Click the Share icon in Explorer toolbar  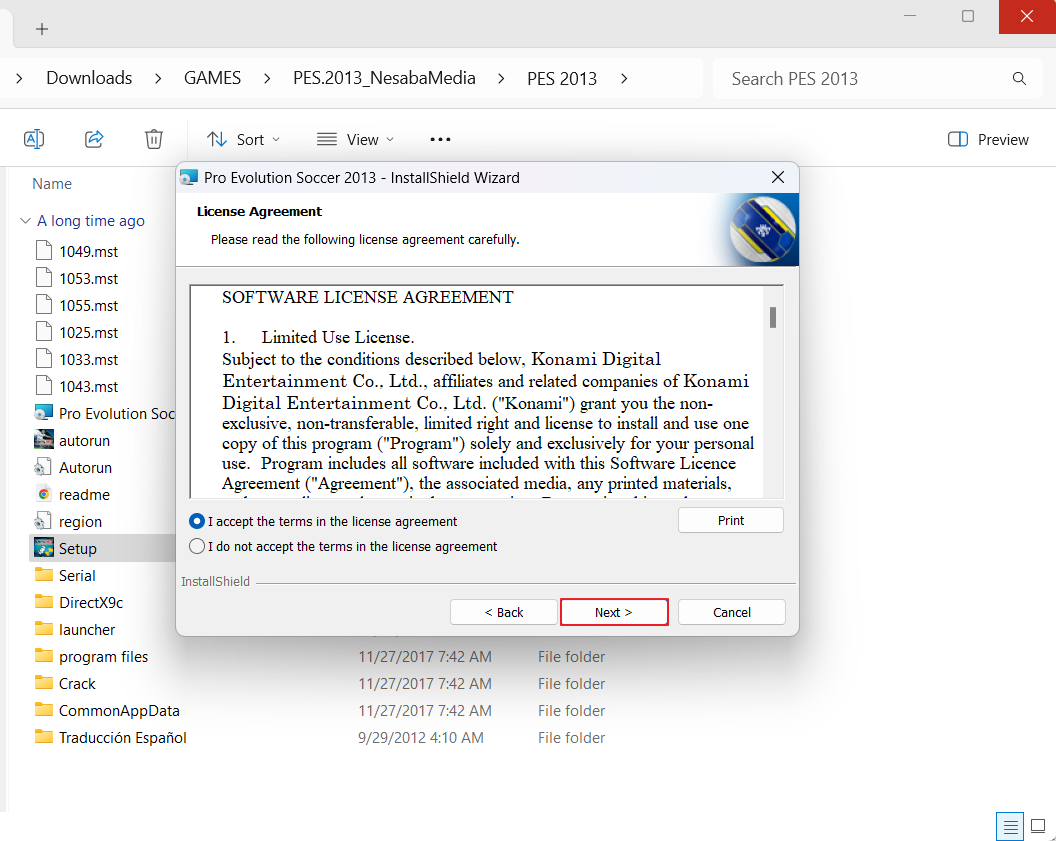pos(94,139)
